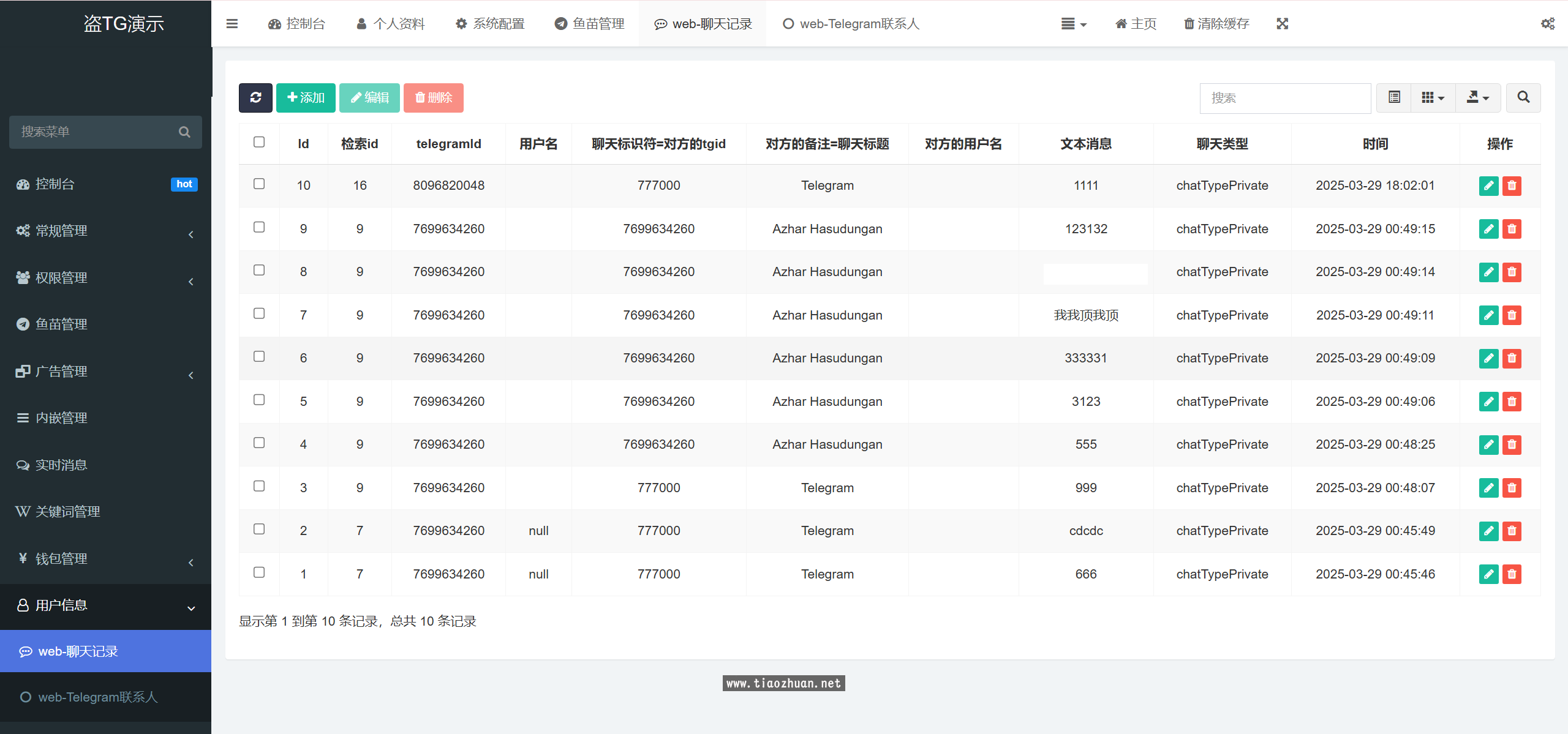The image size is (1568, 734).
Task: Check the checkbox for row Id 9
Action: (x=259, y=227)
